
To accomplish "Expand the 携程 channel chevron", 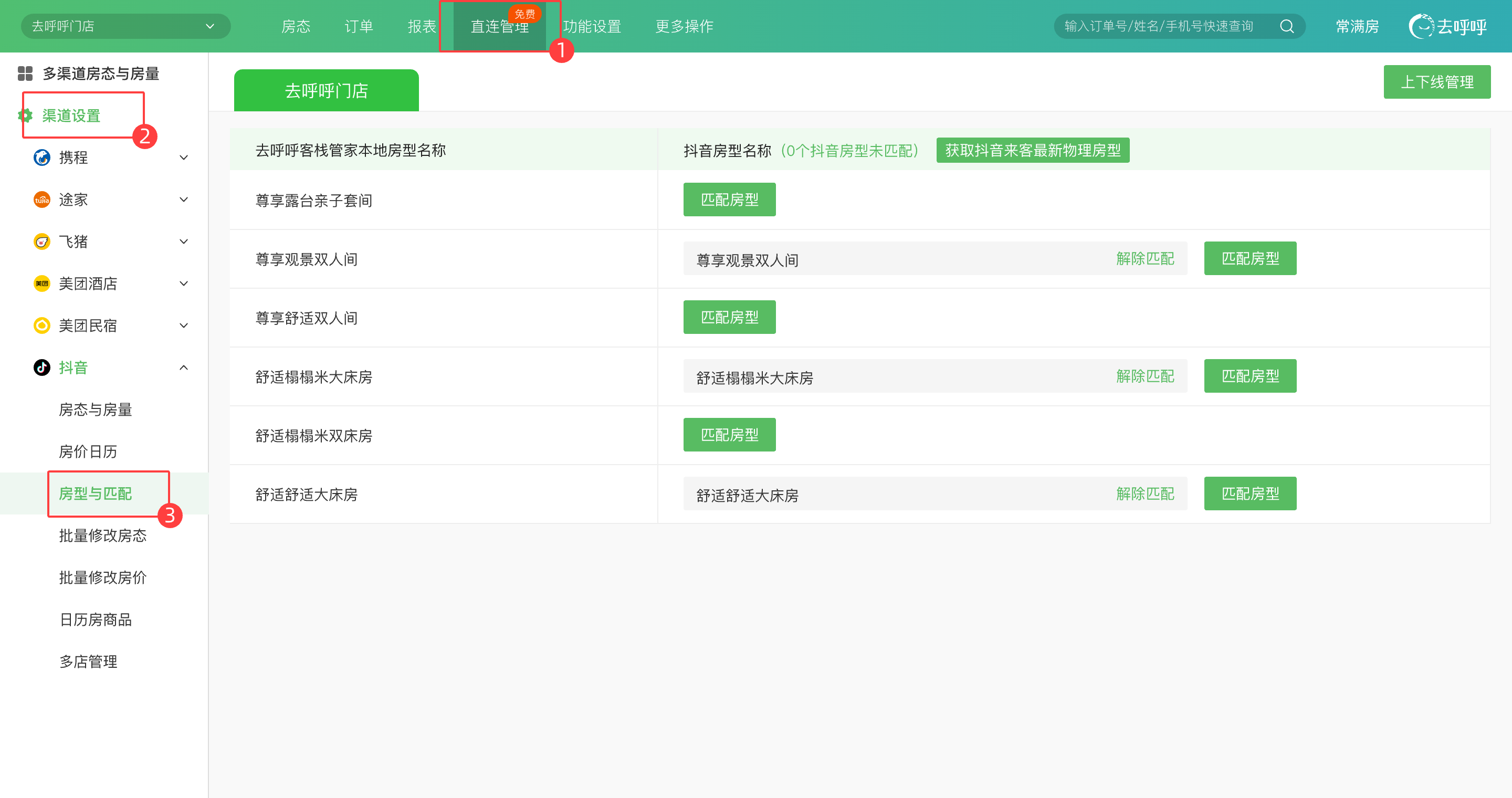I will [x=184, y=157].
